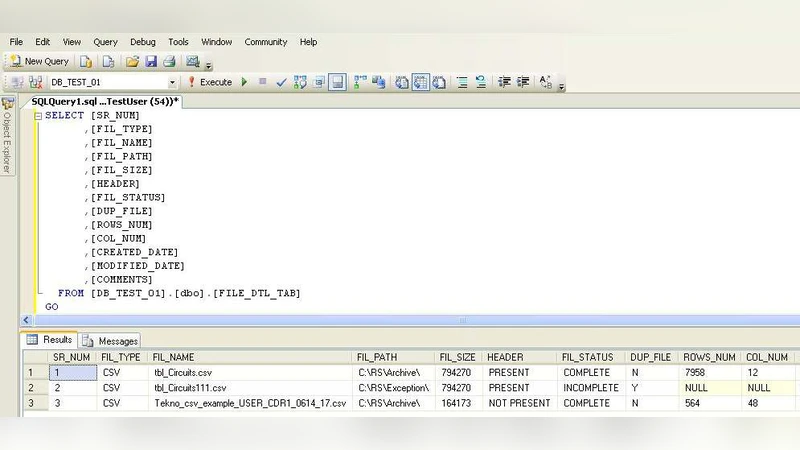Click the Open File folder icon
The image size is (800, 450).
point(132,62)
